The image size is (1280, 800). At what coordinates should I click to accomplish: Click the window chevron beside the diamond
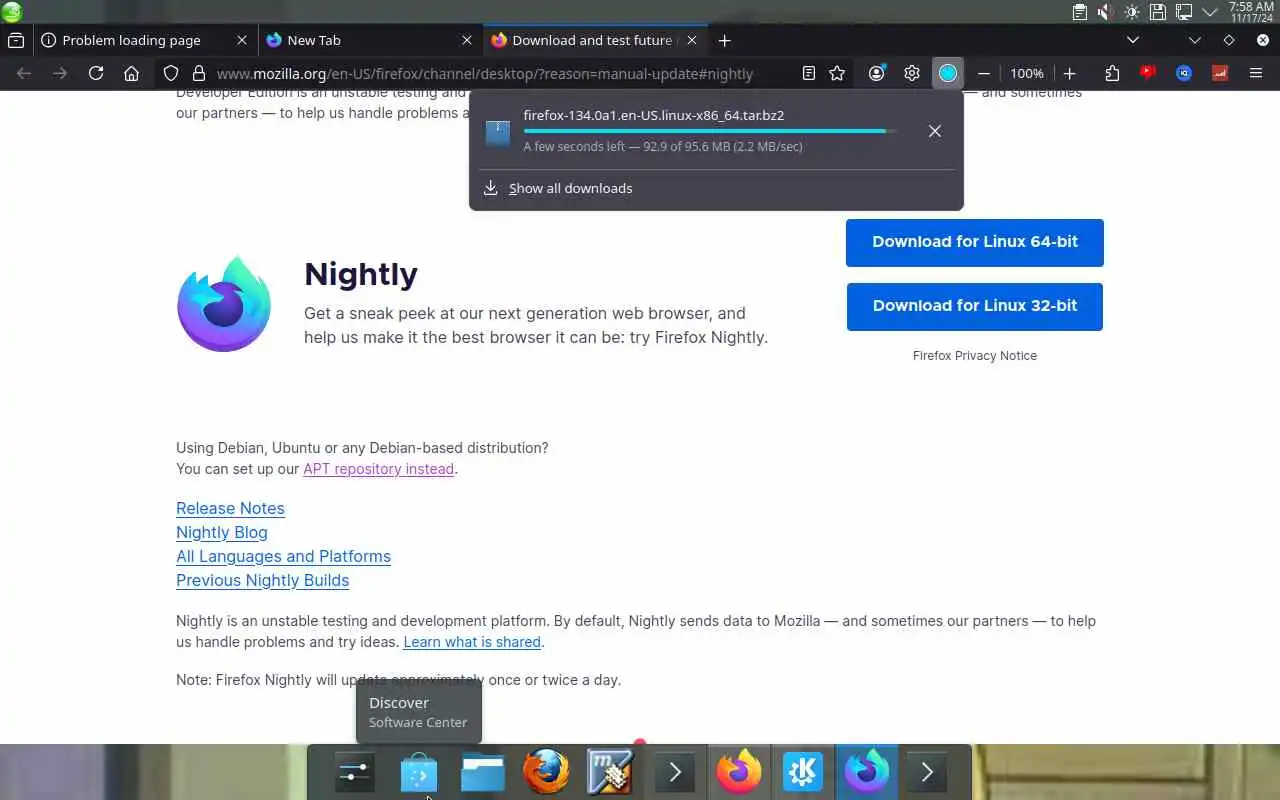[1195, 40]
